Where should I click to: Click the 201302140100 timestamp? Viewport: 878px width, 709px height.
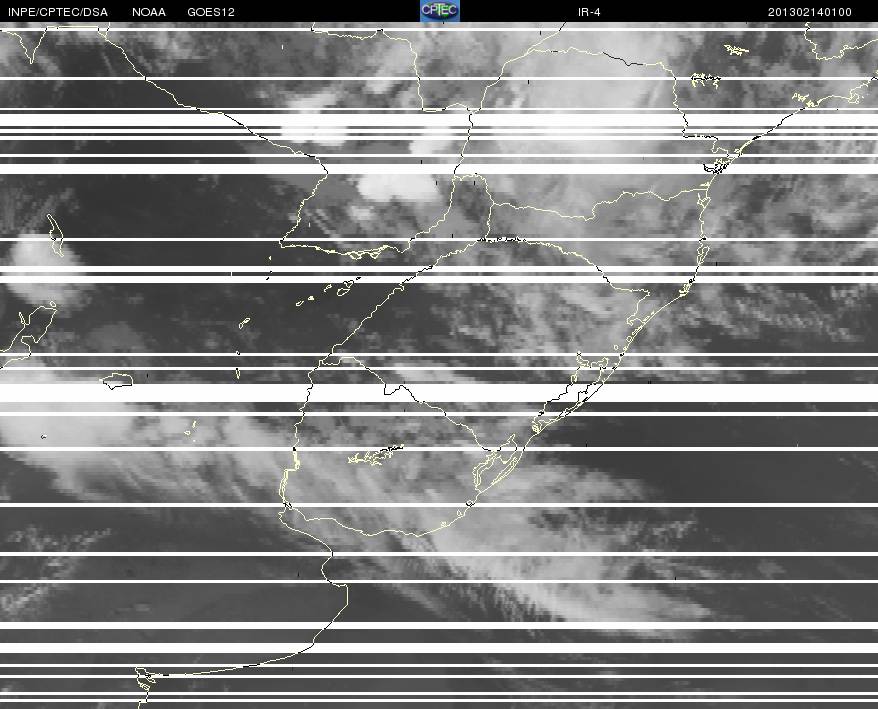[810, 12]
